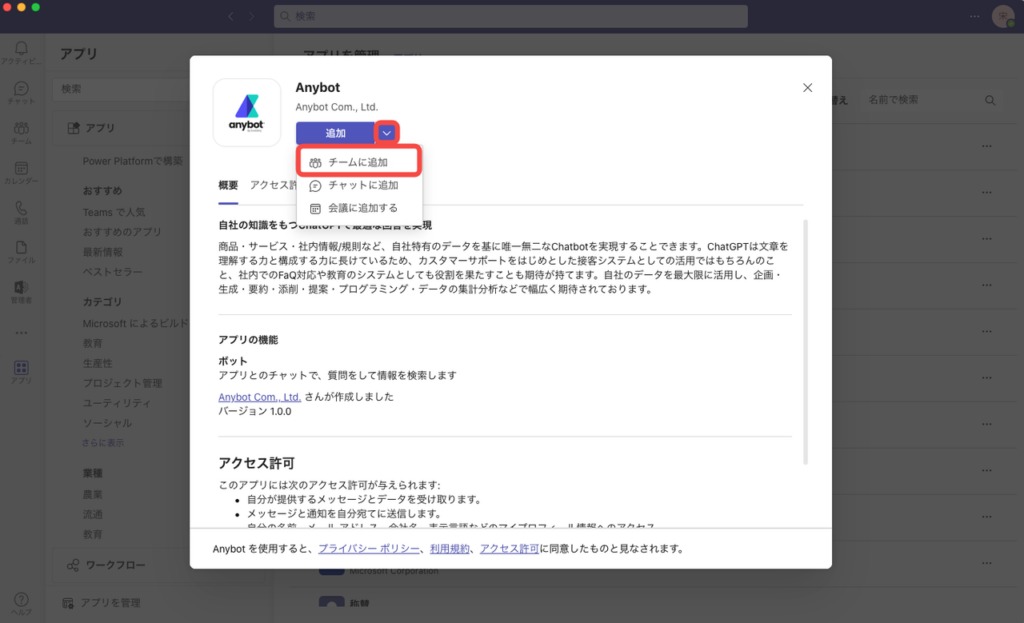Click the Apps grid icon in sidebar

(x=21, y=371)
